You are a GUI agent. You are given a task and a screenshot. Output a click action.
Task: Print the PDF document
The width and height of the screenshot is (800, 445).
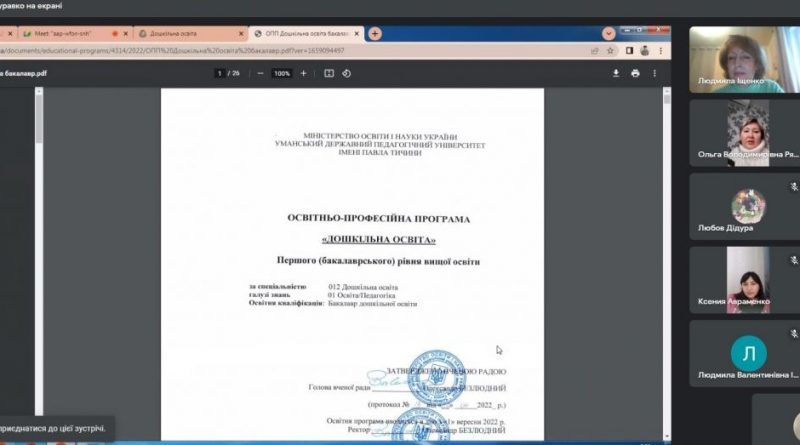[x=635, y=73]
